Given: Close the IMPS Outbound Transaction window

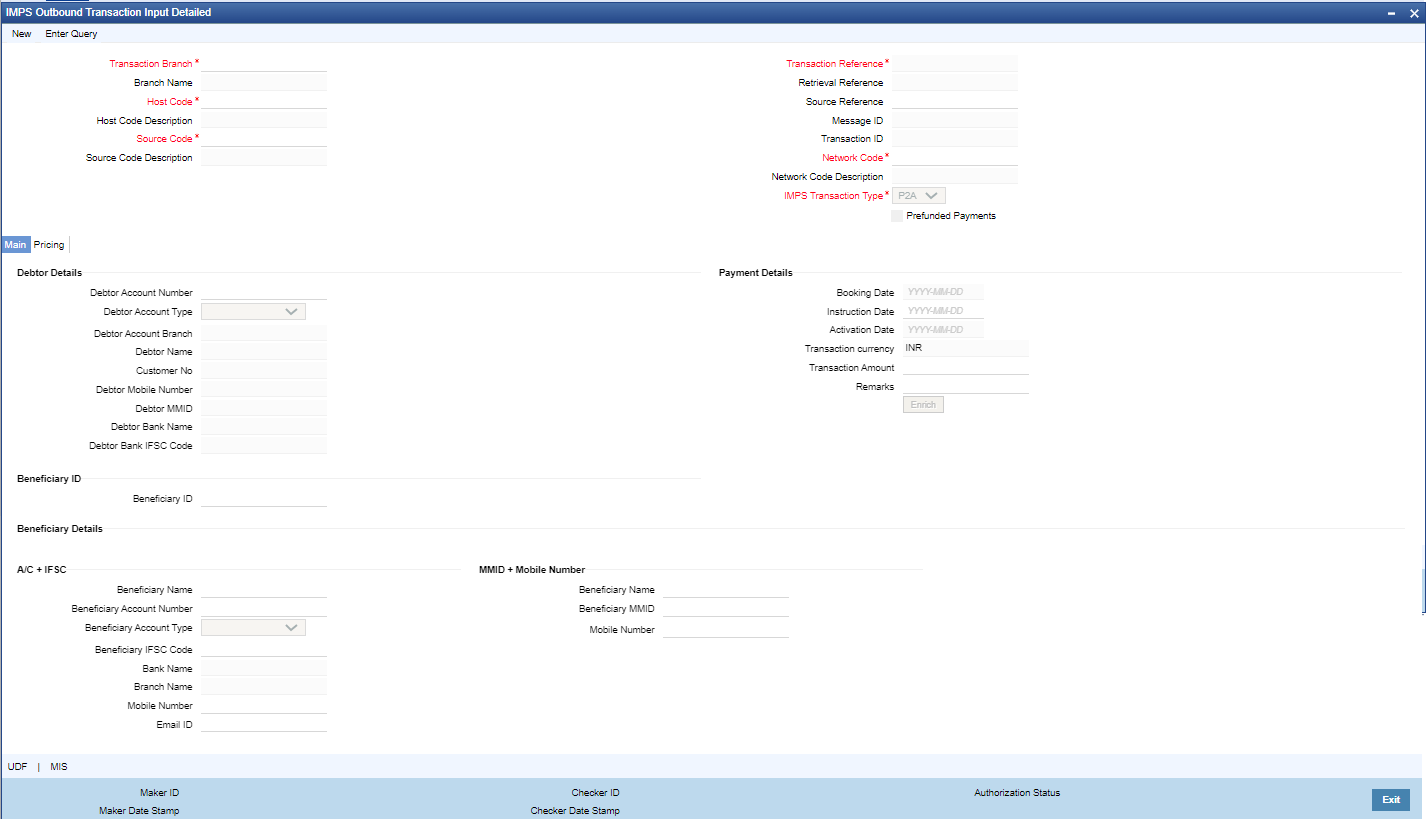Looking at the screenshot, I should [x=1414, y=12].
